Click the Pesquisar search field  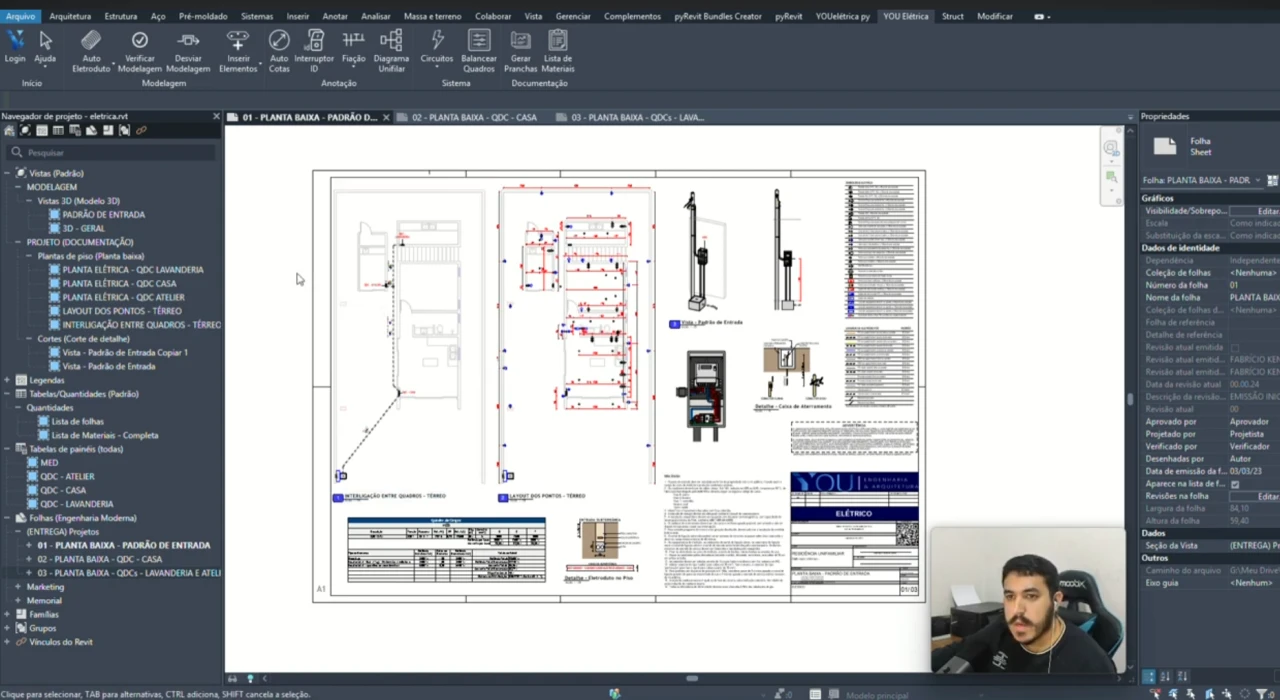coord(110,153)
